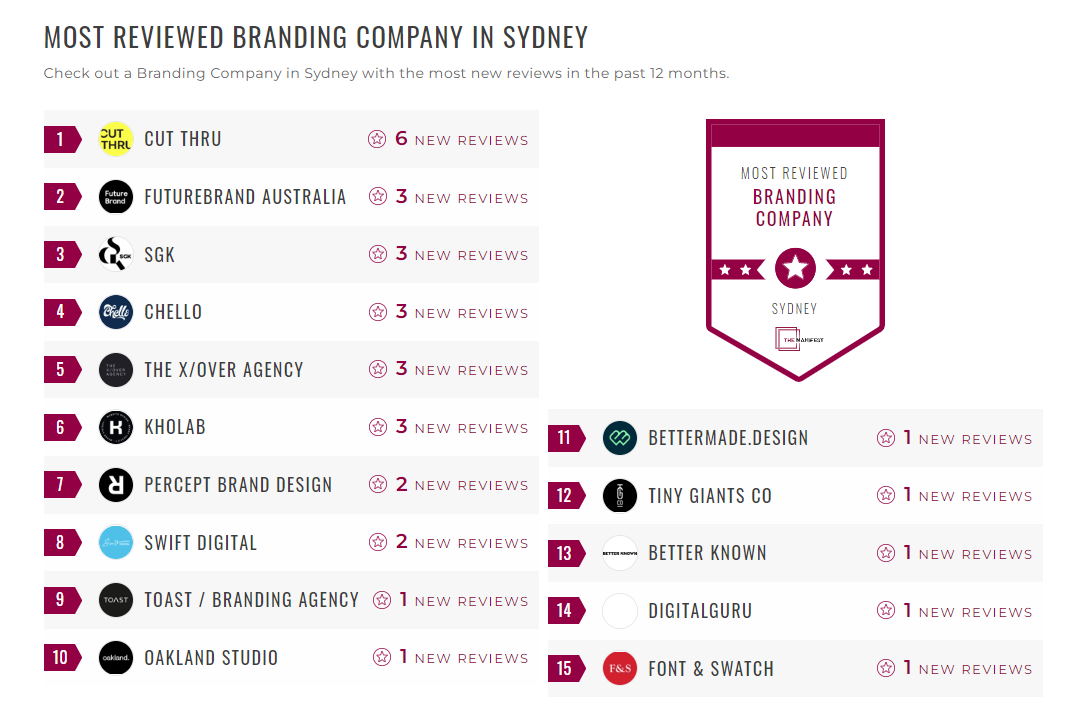Click the Kholab logo icon

coord(116,427)
